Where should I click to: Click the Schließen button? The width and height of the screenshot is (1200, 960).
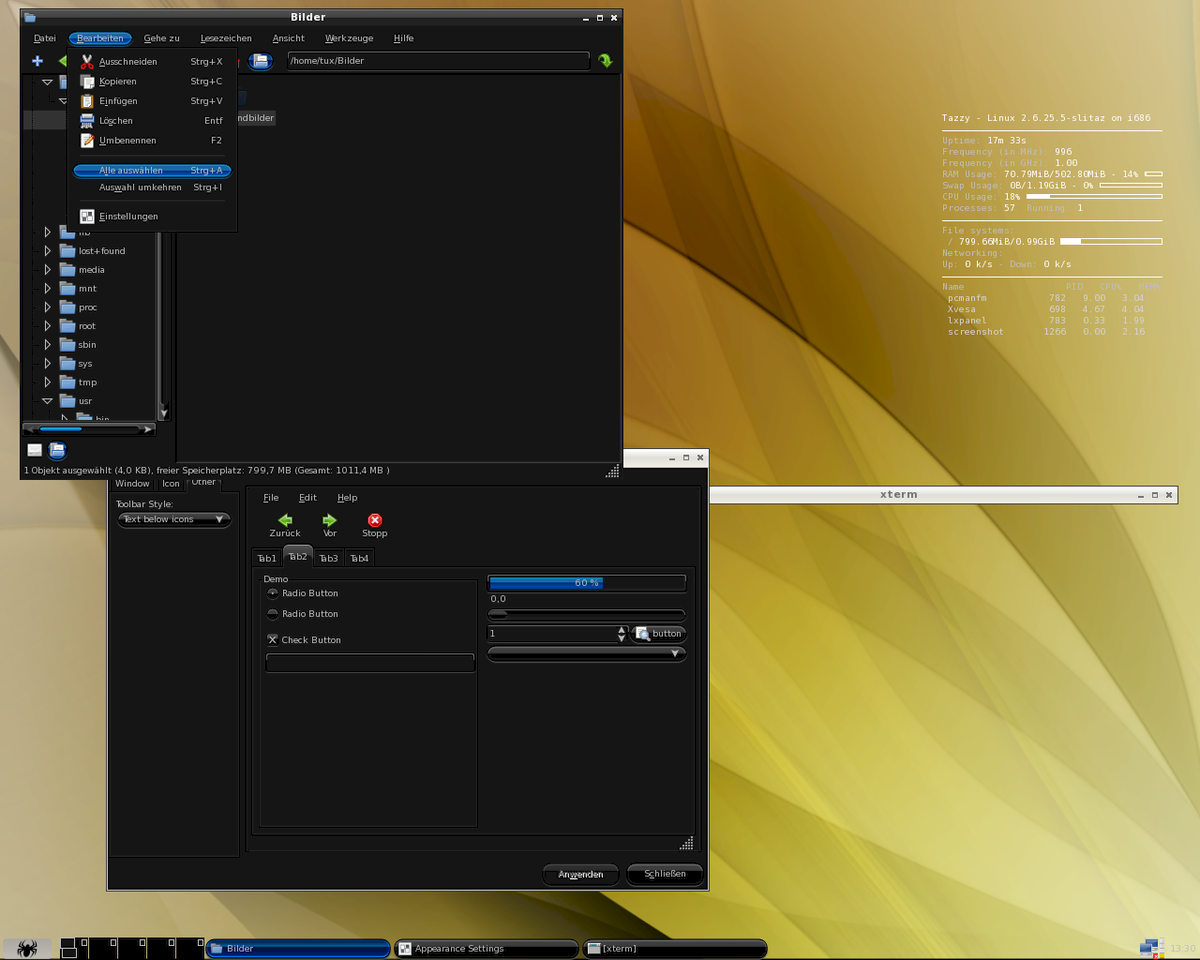665,874
